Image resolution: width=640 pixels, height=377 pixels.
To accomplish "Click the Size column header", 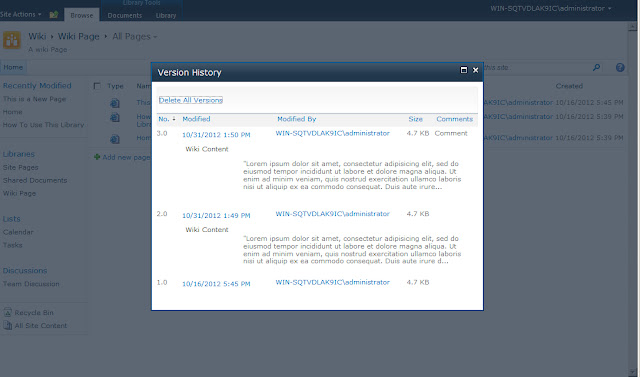I will point(416,119).
